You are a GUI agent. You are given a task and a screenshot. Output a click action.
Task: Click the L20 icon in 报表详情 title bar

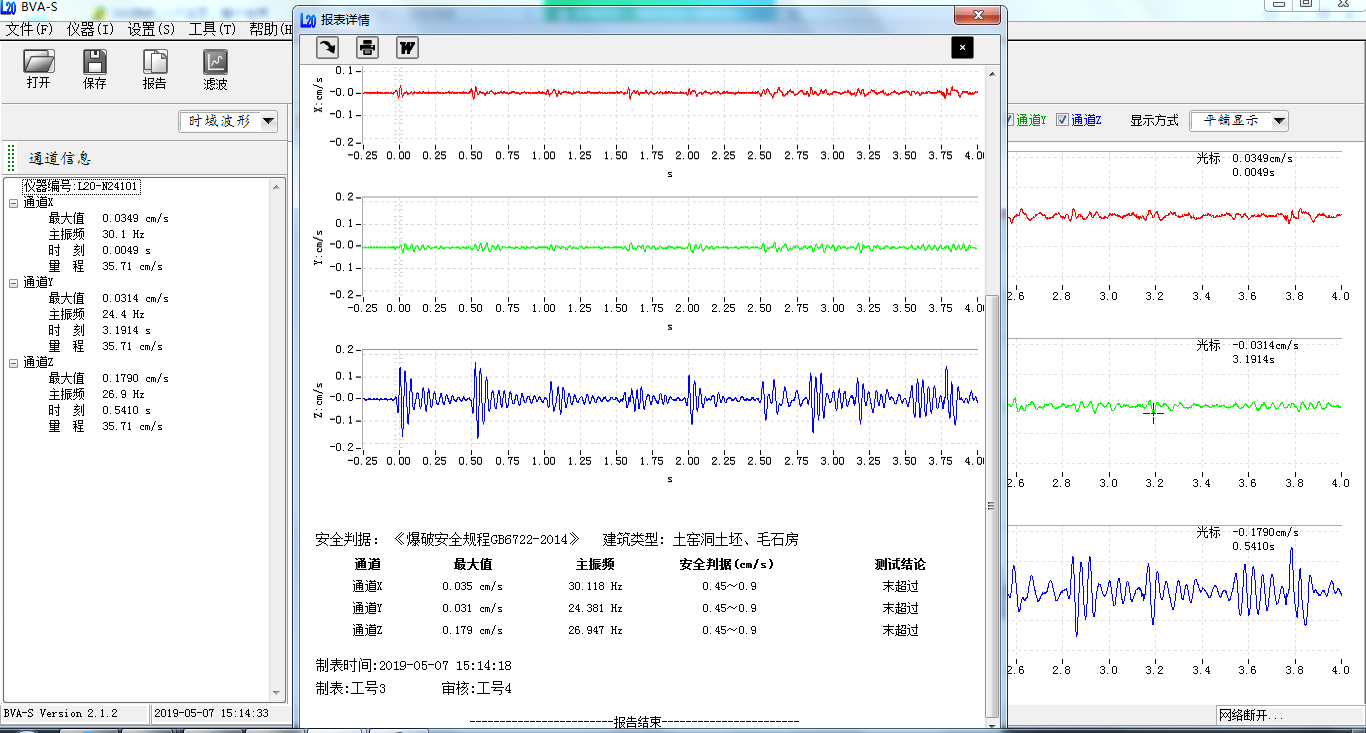point(308,19)
